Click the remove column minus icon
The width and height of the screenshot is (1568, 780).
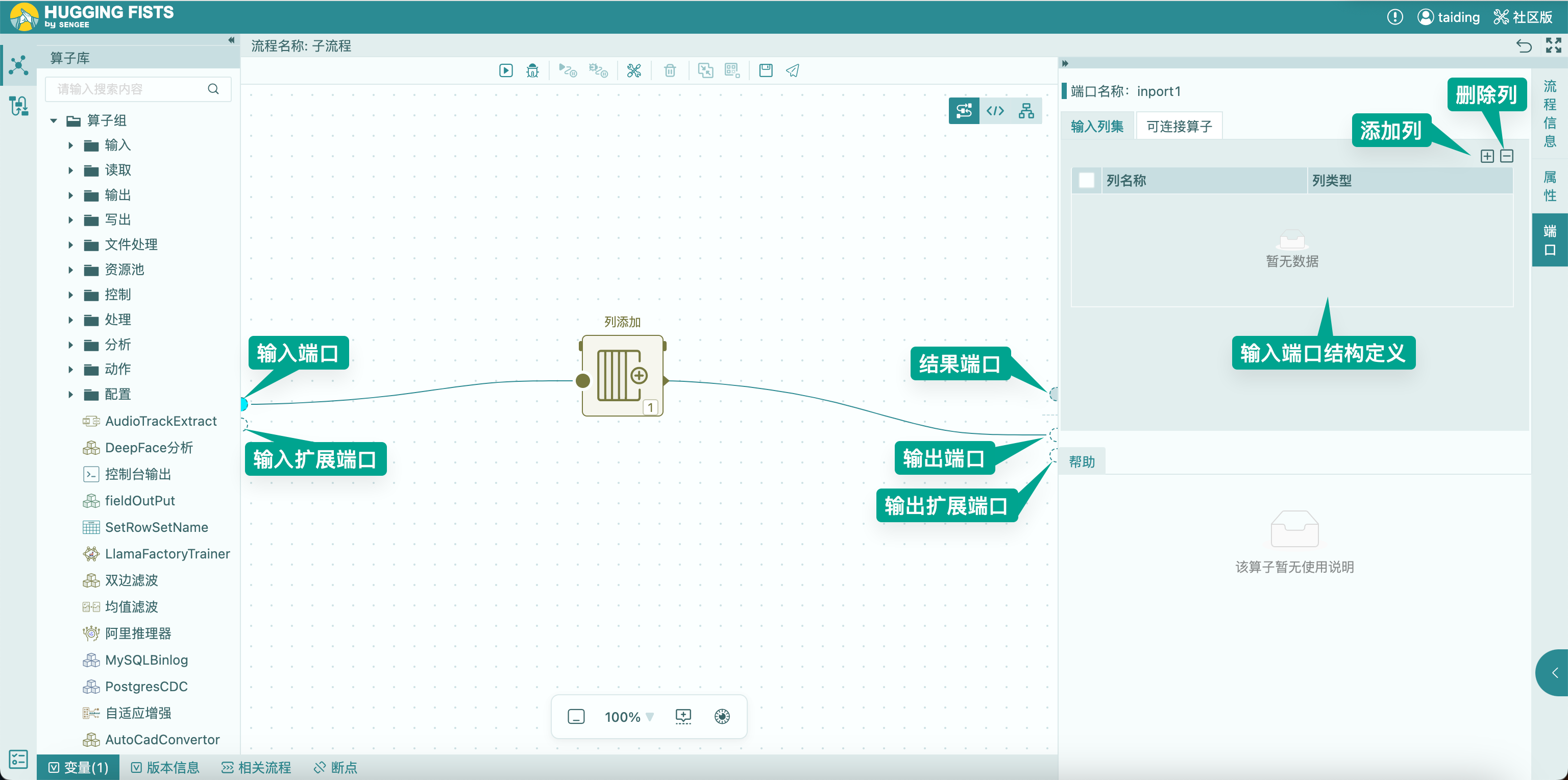[x=1507, y=157]
